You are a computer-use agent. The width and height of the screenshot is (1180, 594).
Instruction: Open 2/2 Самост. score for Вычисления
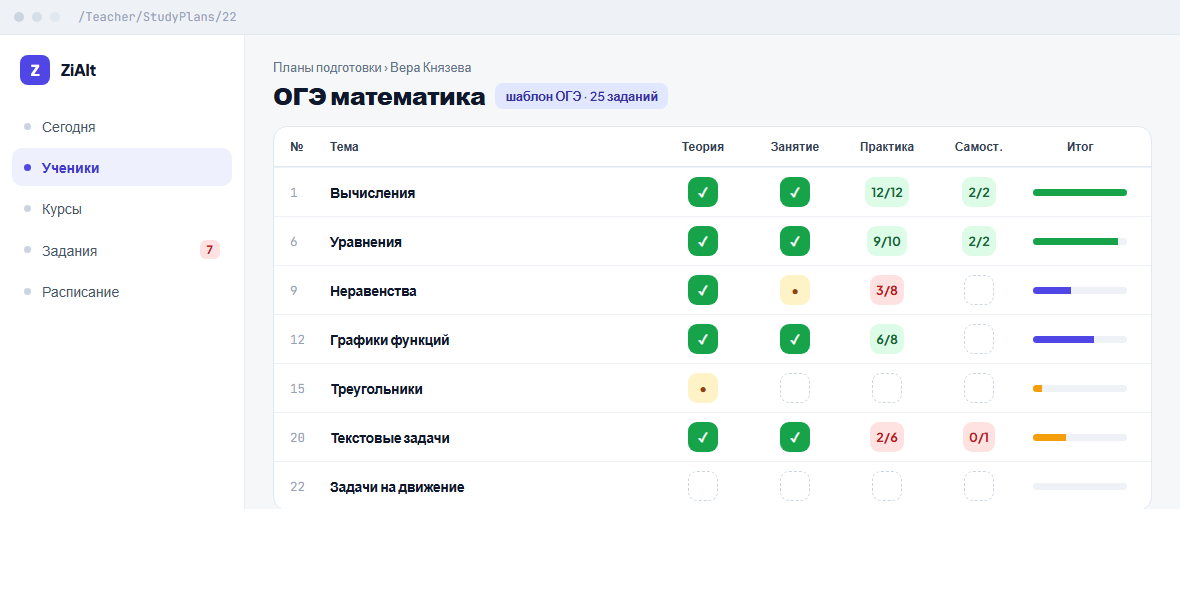click(979, 192)
